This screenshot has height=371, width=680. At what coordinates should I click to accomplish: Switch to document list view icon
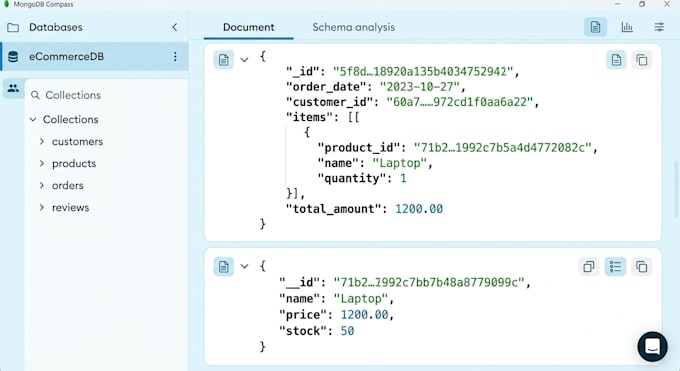[595, 27]
